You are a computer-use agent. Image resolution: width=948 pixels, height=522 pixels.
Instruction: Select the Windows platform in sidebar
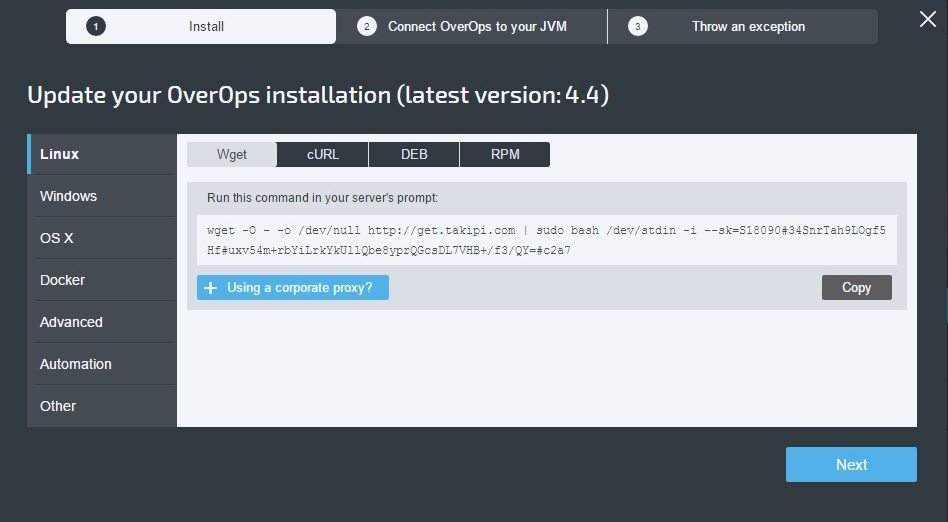(102, 196)
